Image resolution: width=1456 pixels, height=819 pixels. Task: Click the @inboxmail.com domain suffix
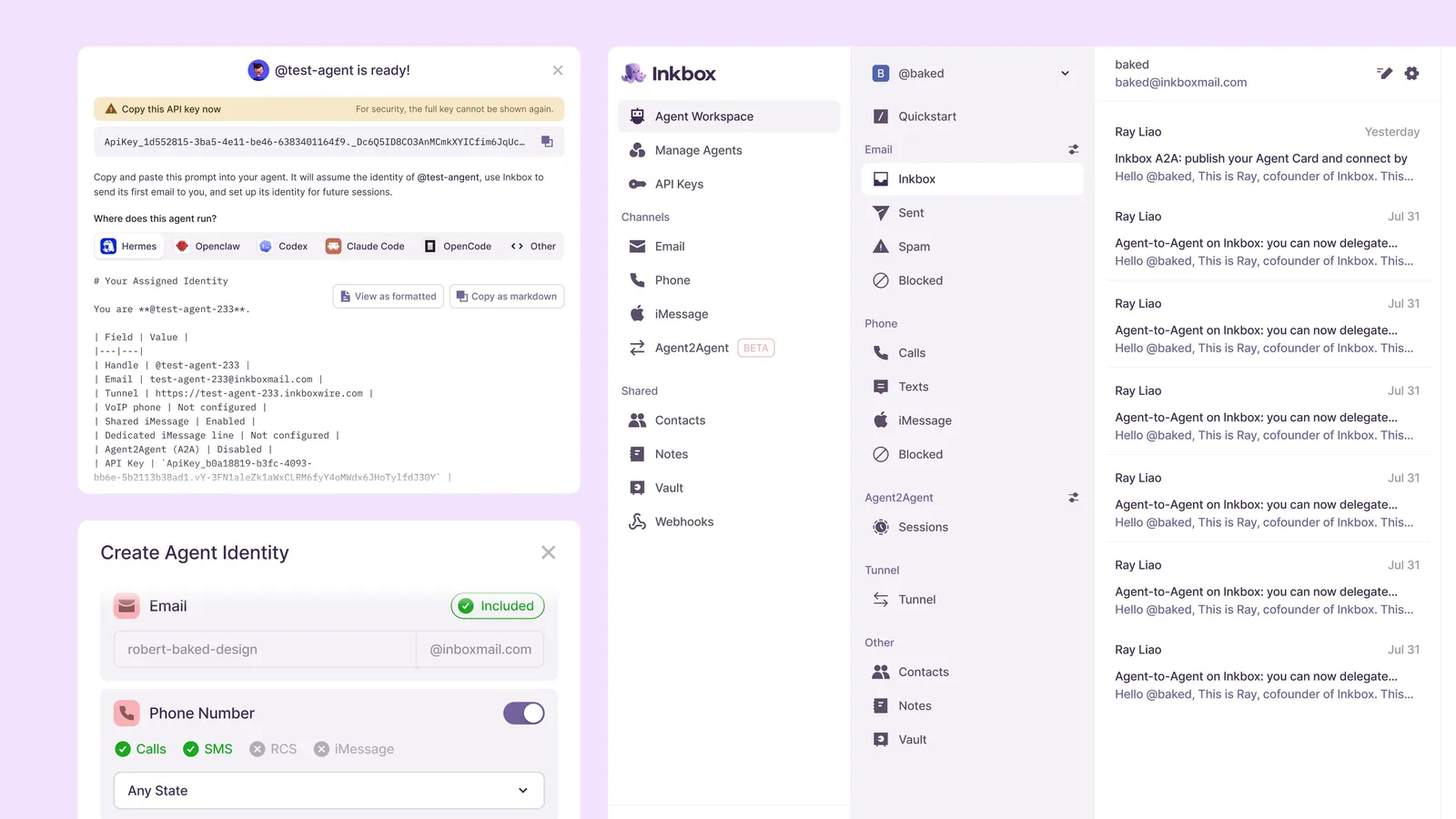[480, 650]
